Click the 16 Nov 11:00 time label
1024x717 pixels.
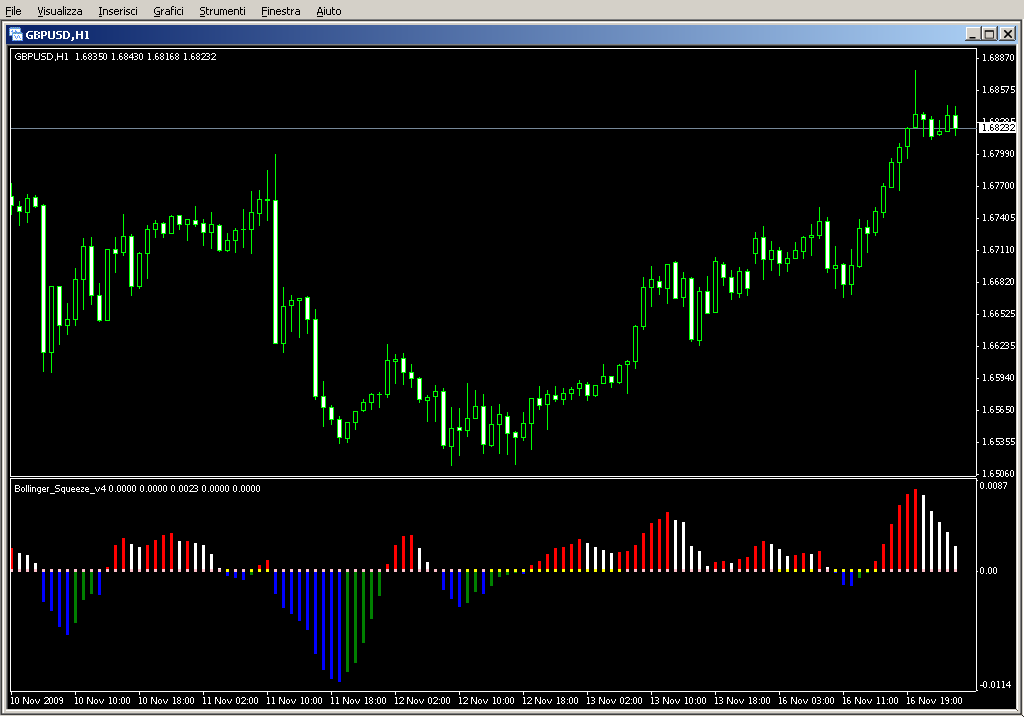coord(870,701)
